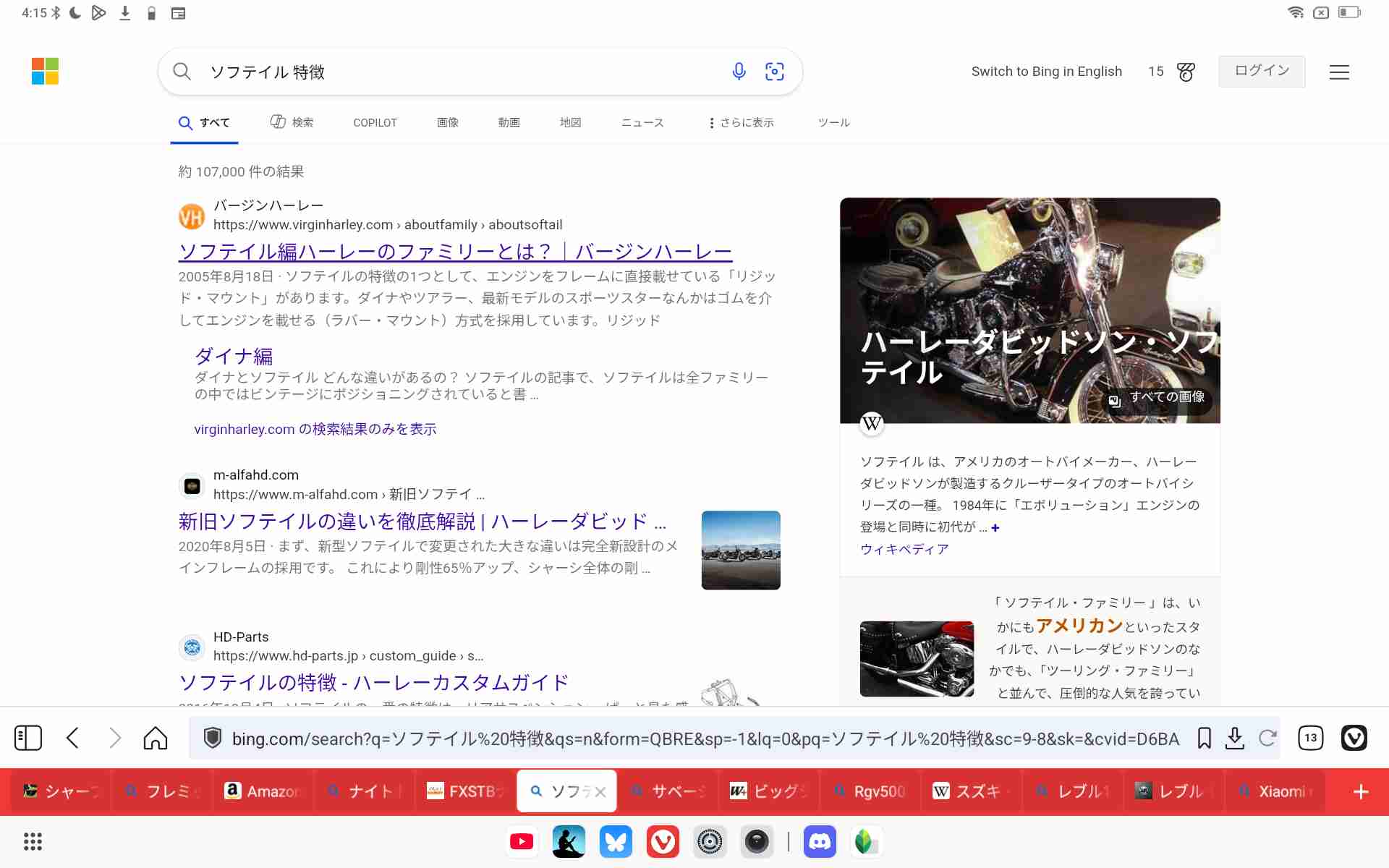Toggle the browser side panel icon
Image resolution: width=1389 pixels, height=868 pixels.
coord(28,738)
